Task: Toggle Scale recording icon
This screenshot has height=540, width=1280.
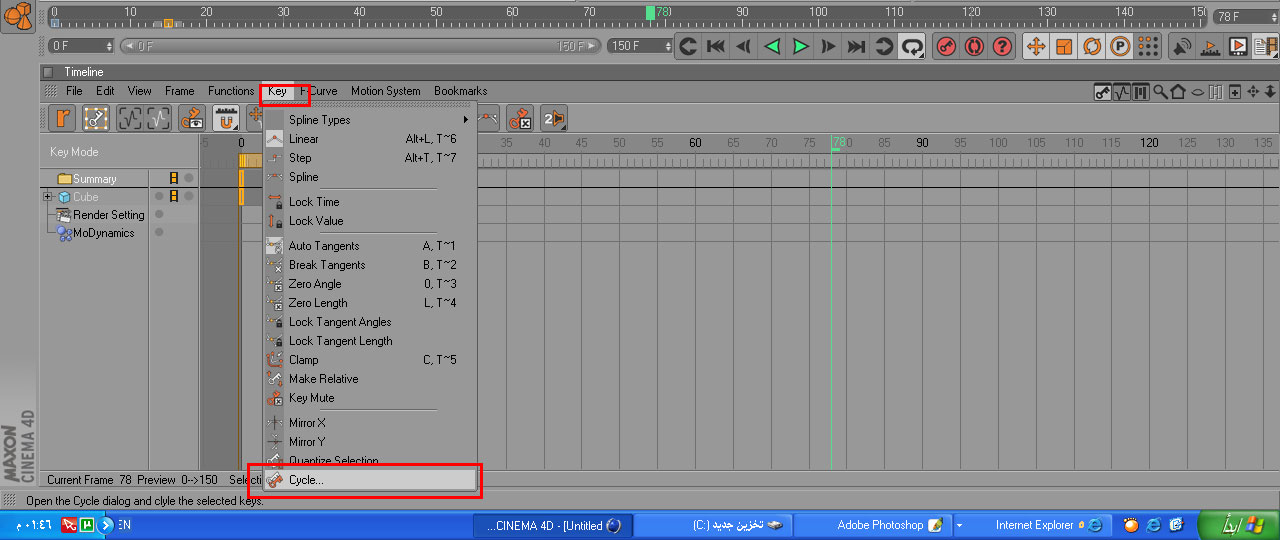Action: click(x=1064, y=46)
